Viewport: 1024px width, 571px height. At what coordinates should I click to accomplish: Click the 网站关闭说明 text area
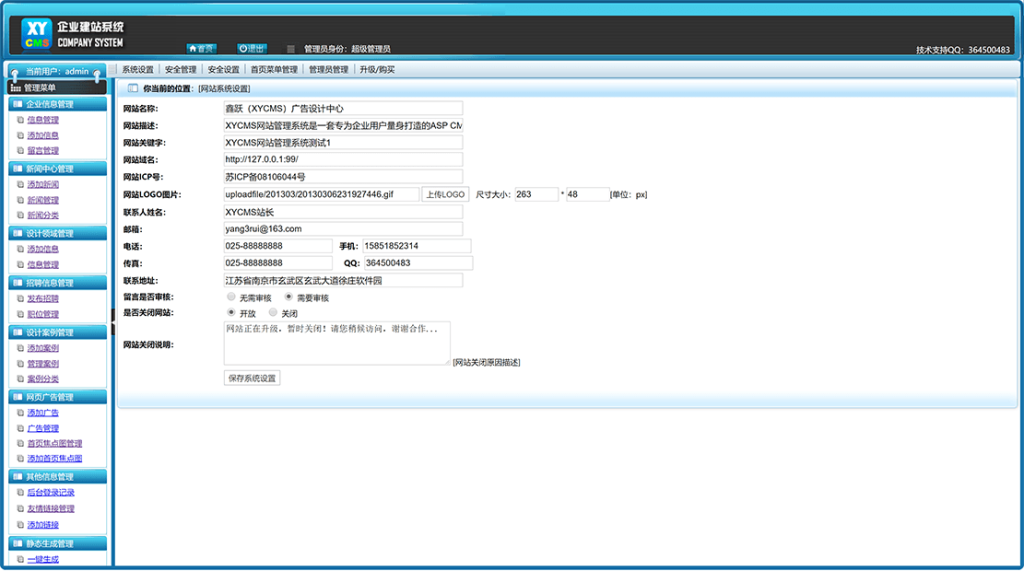point(337,343)
